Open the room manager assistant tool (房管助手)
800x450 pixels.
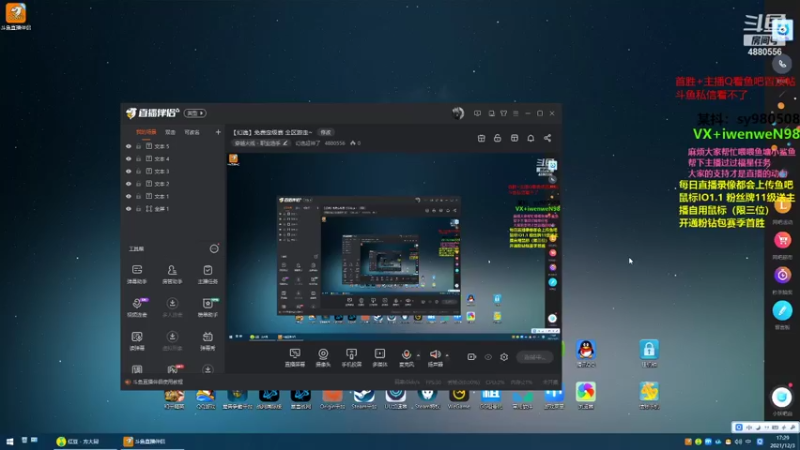172,274
